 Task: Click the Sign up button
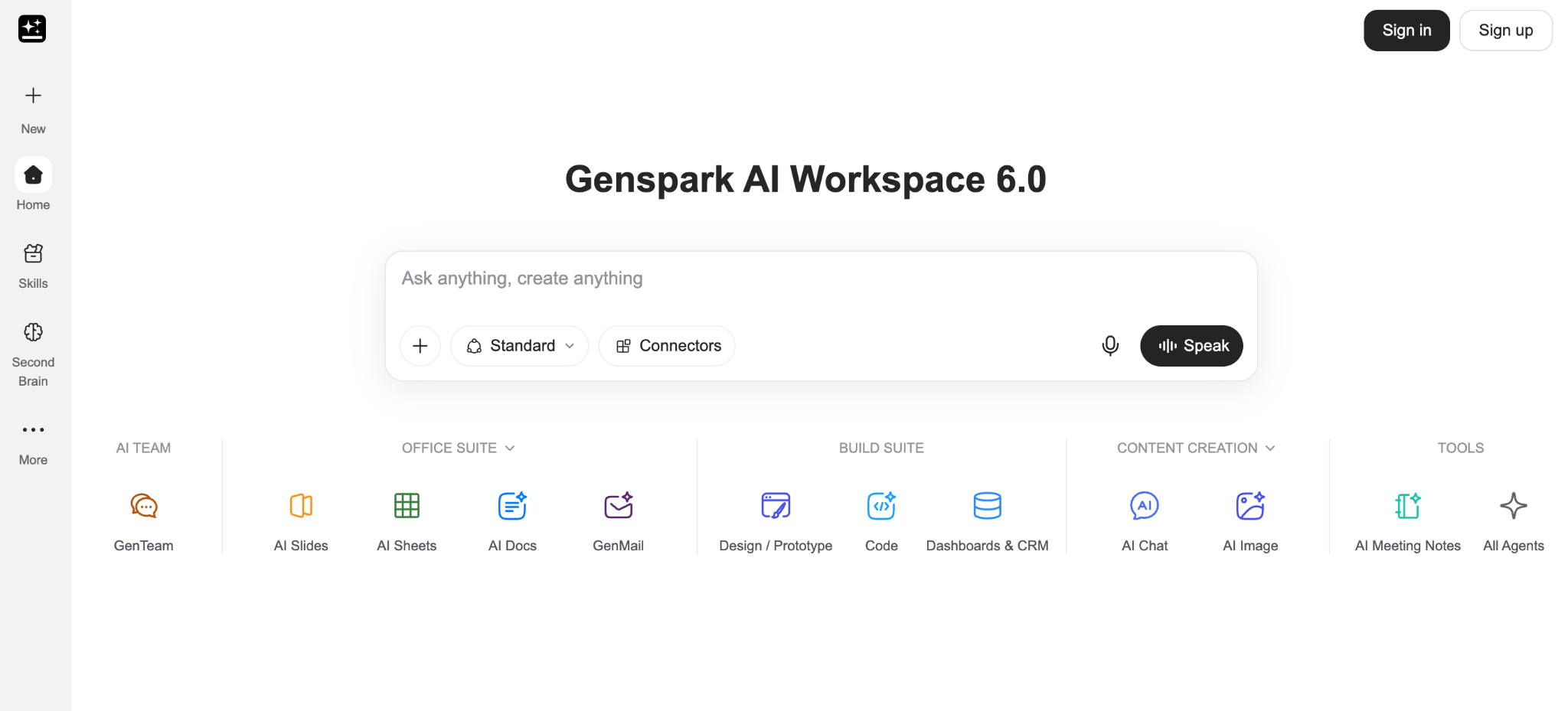(x=1506, y=31)
